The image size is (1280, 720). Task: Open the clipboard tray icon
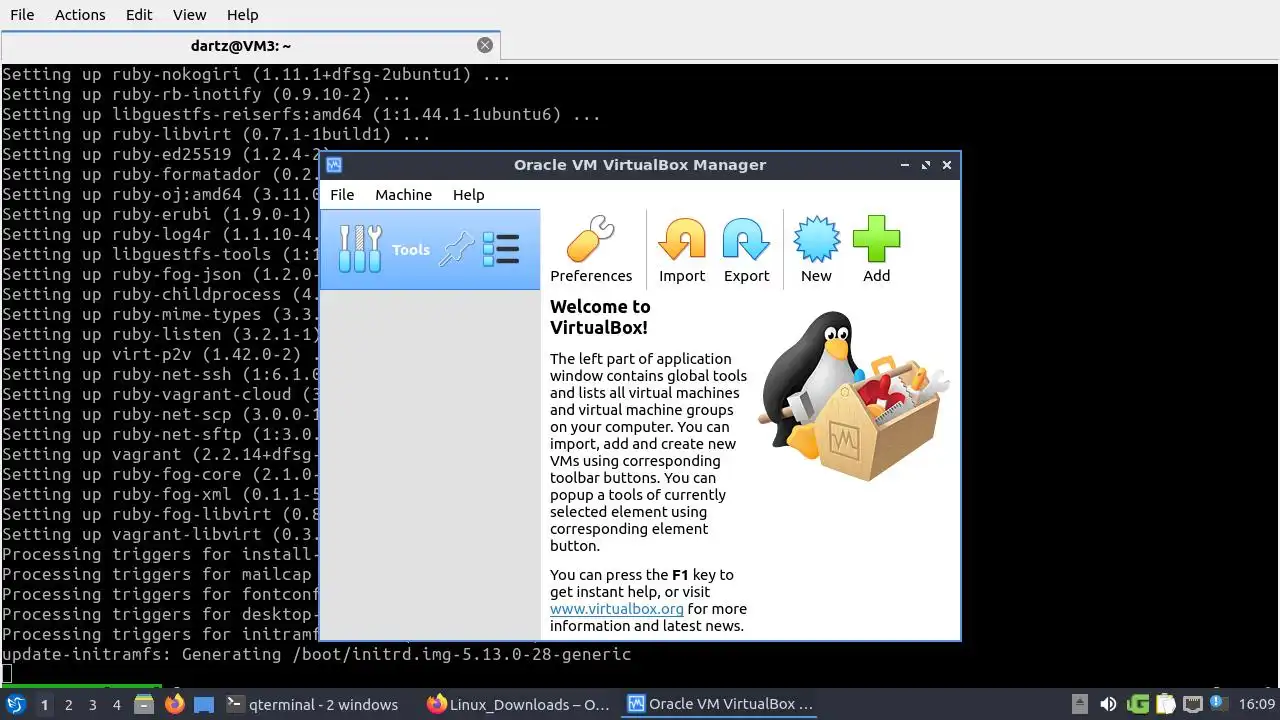pyautogui.click(x=1165, y=704)
